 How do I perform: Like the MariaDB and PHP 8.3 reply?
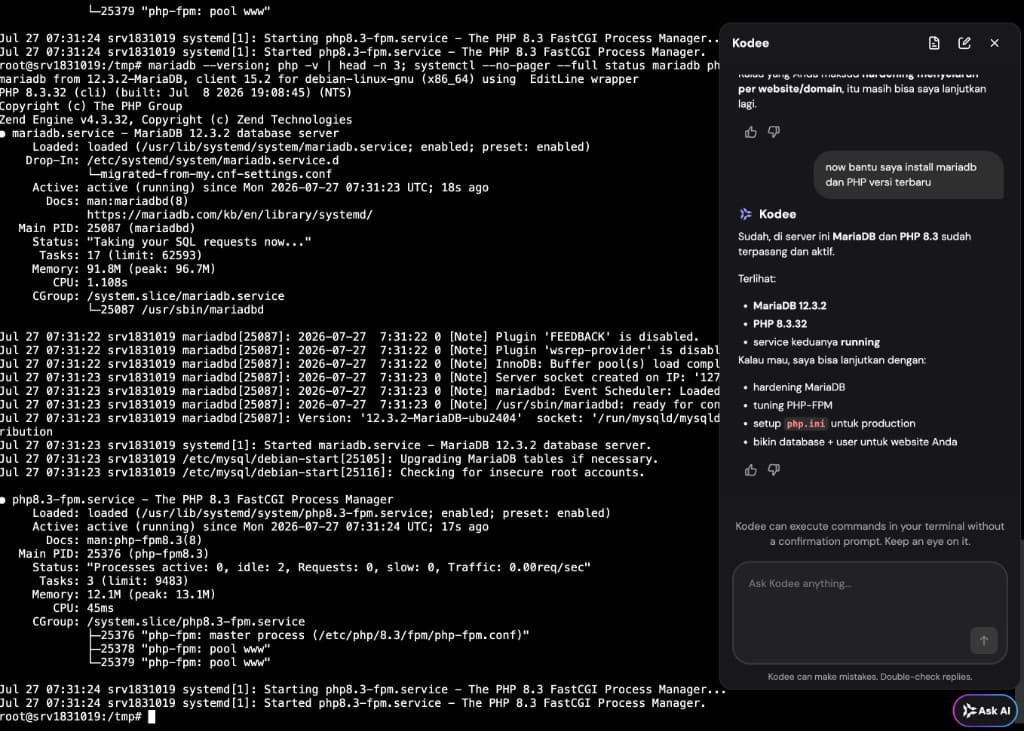(x=750, y=470)
